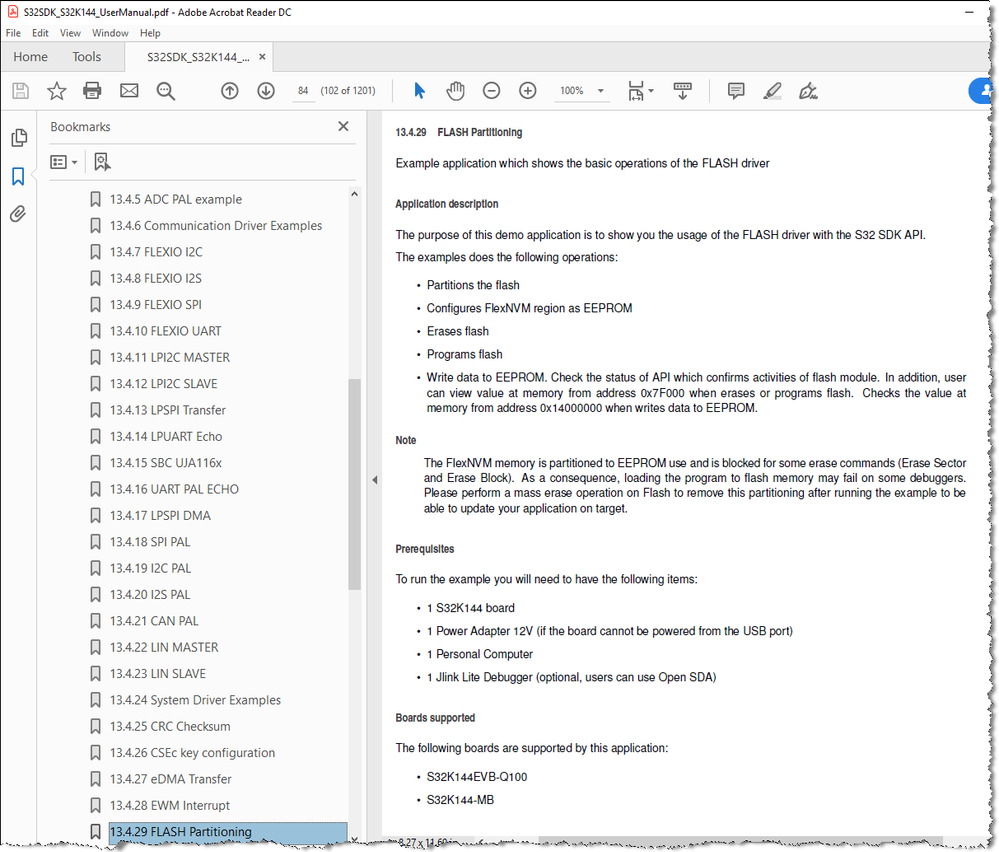Image resolution: width=999 pixels, height=852 pixels.
Task: Open bookmark 13.4.25 CRC Checksum
Action: point(170,726)
